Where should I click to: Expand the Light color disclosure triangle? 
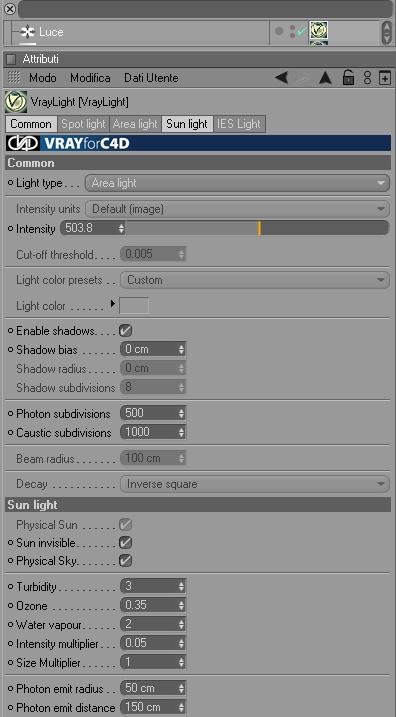click(x=113, y=304)
